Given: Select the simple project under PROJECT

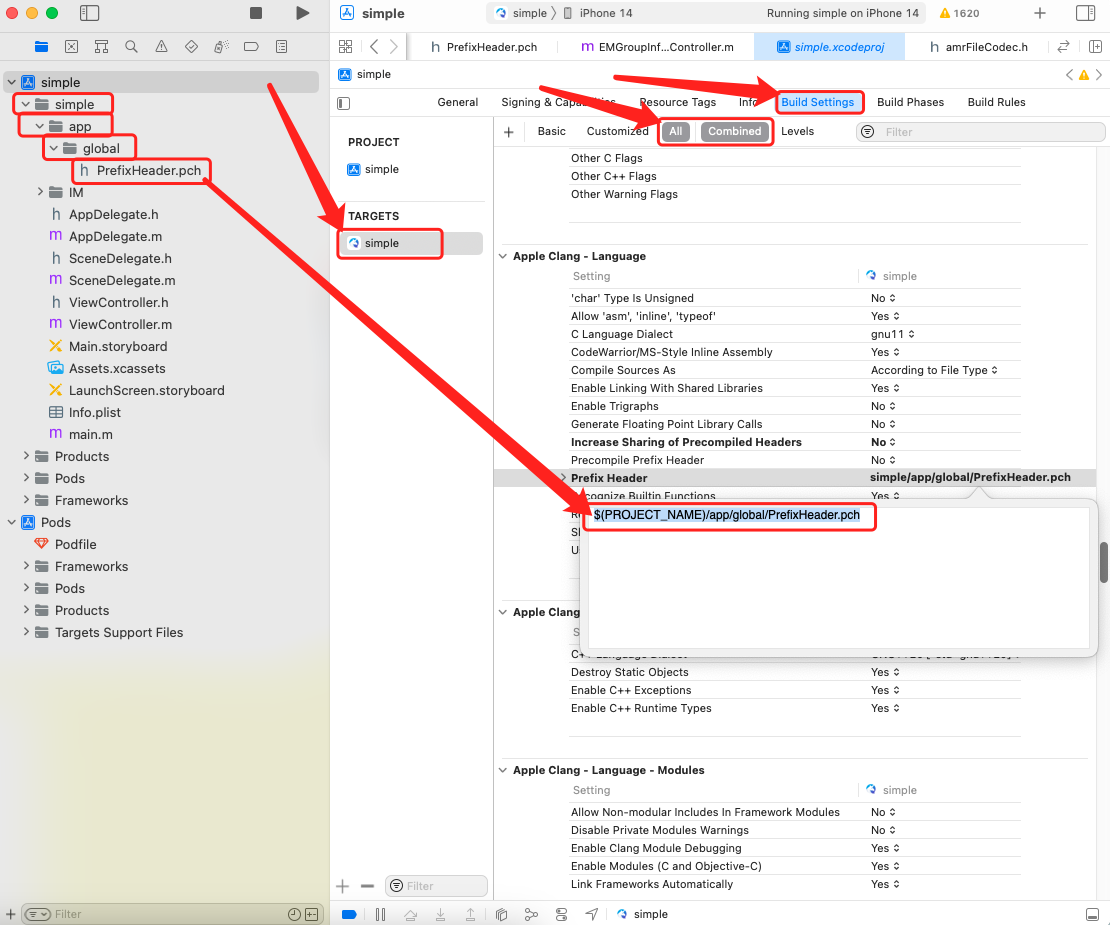Looking at the screenshot, I should point(381,169).
